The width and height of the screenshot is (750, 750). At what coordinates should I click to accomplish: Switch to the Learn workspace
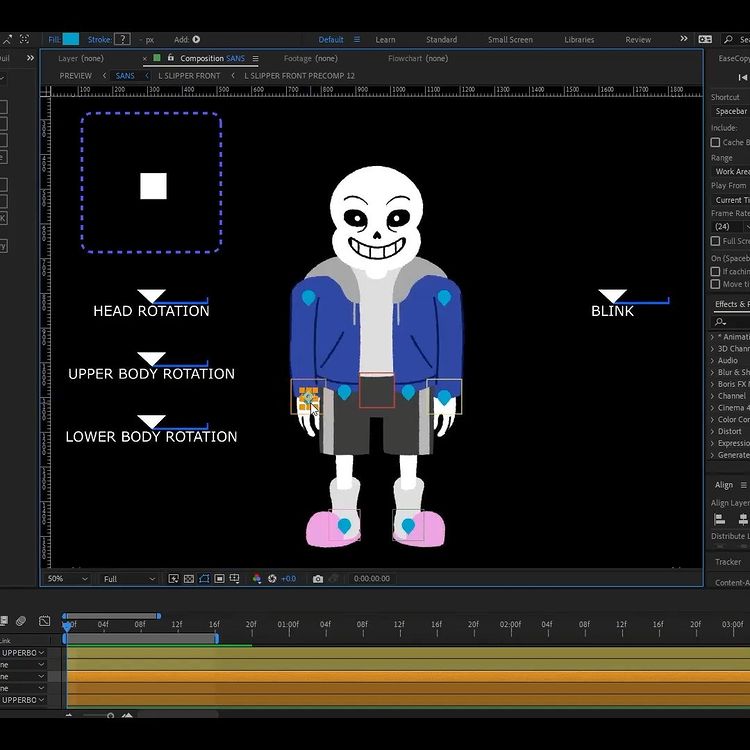tap(385, 40)
